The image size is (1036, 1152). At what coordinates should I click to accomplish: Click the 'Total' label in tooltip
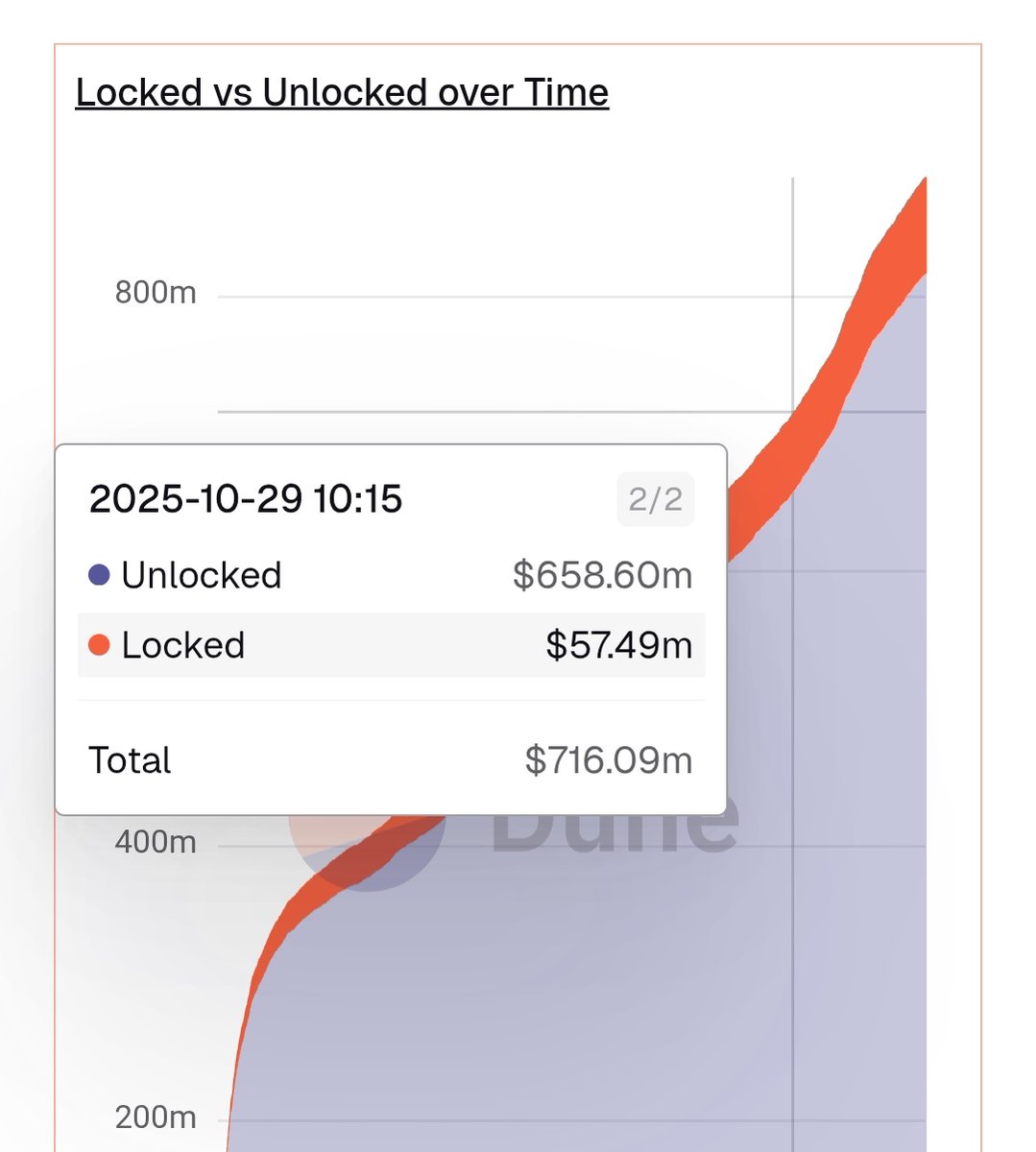(x=130, y=760)
